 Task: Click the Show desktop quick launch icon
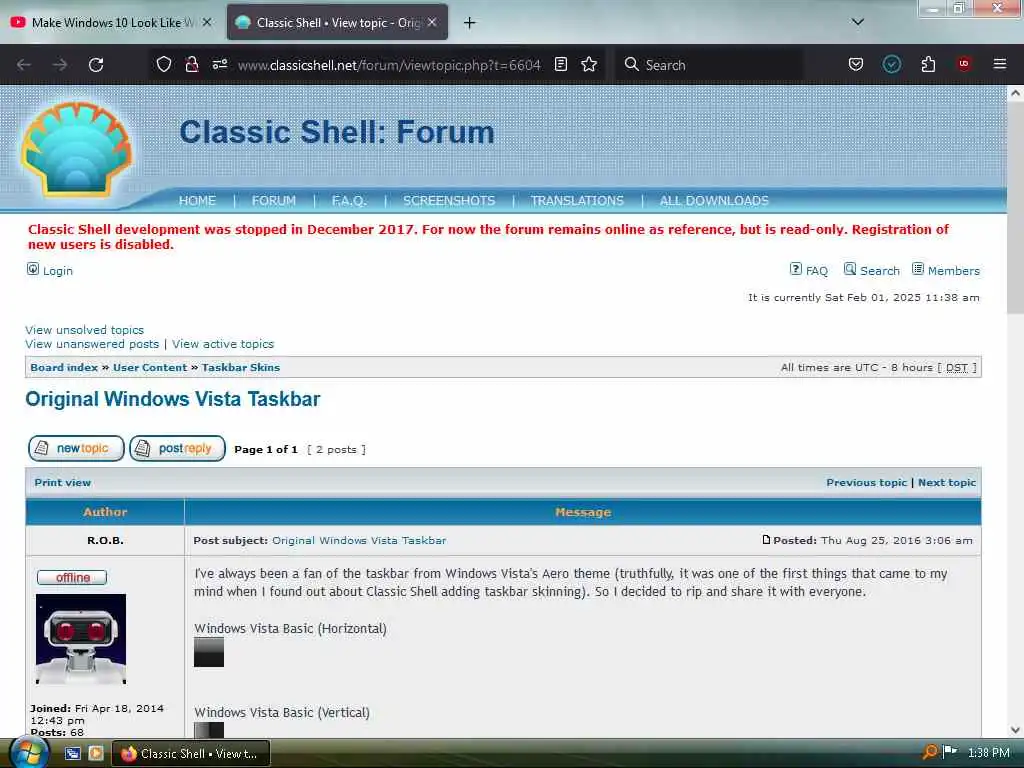(x=72, y=753)
